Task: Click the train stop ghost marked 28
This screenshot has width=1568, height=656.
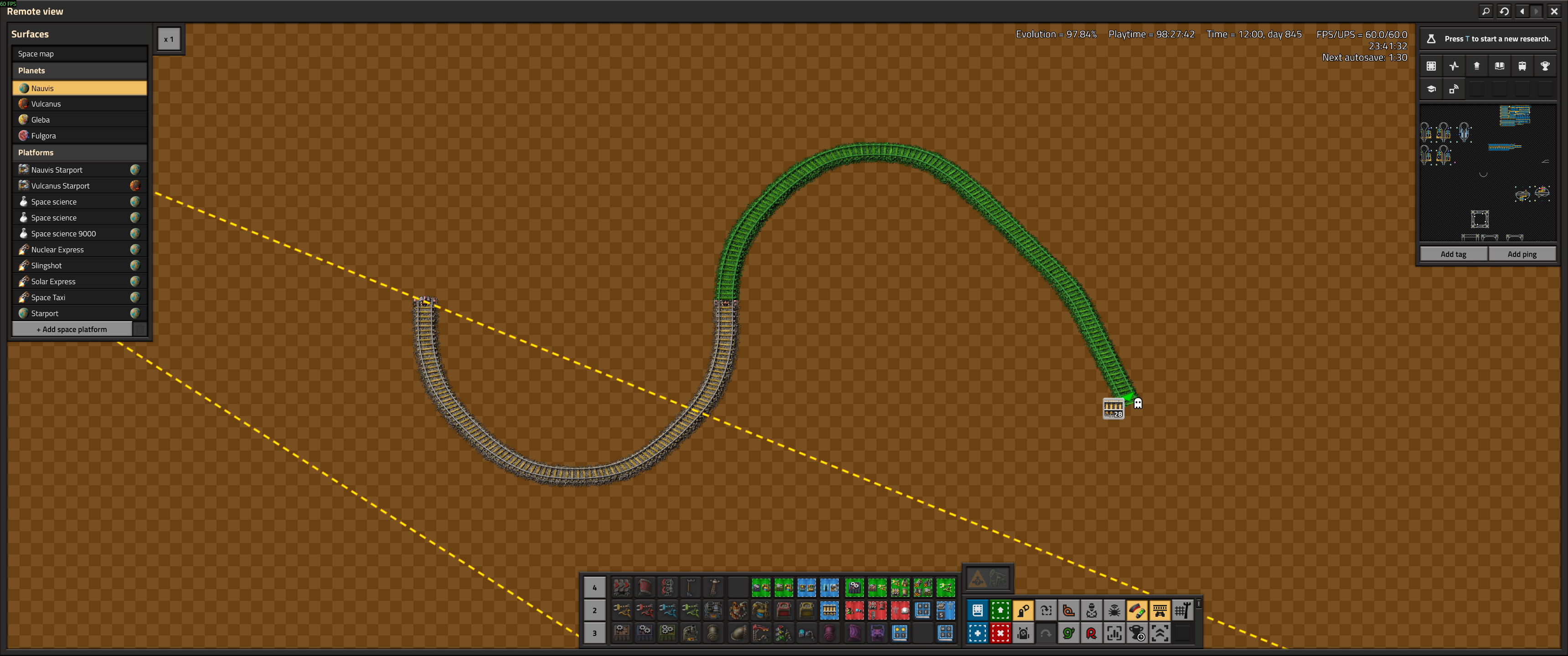Action: tap(1113, 408)
